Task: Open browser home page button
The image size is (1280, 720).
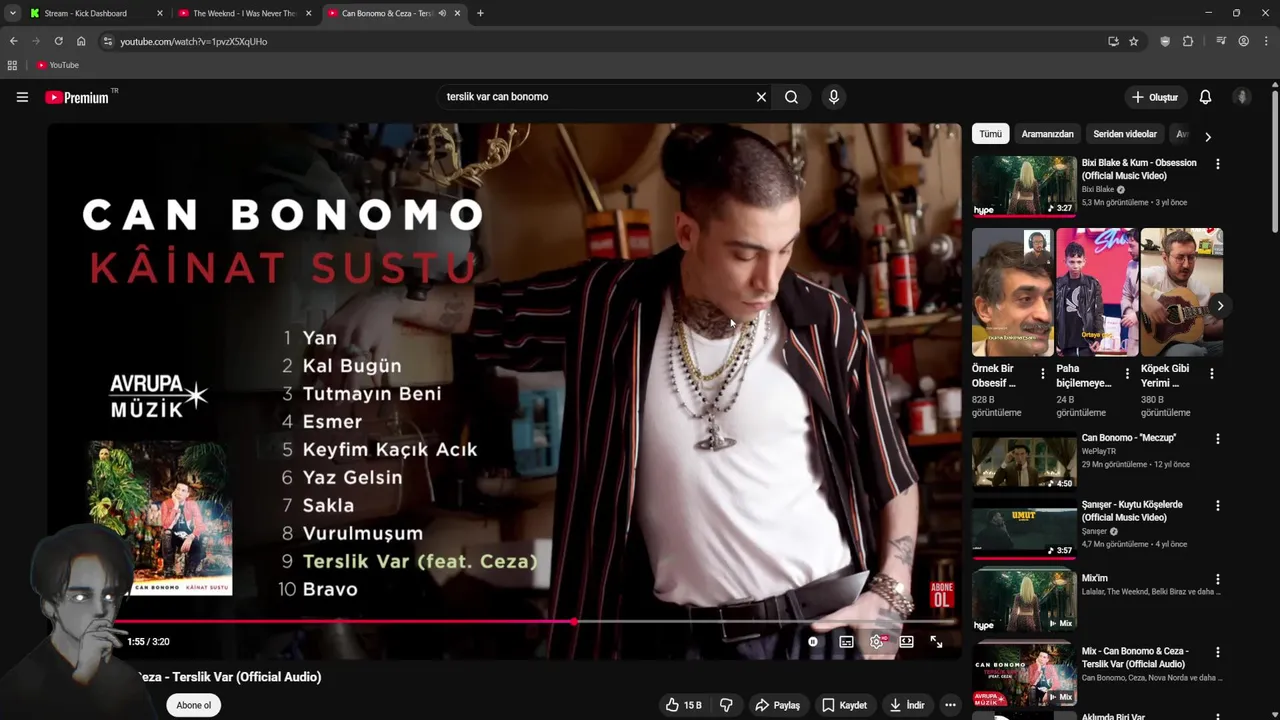Action: [x=81, y=41]
